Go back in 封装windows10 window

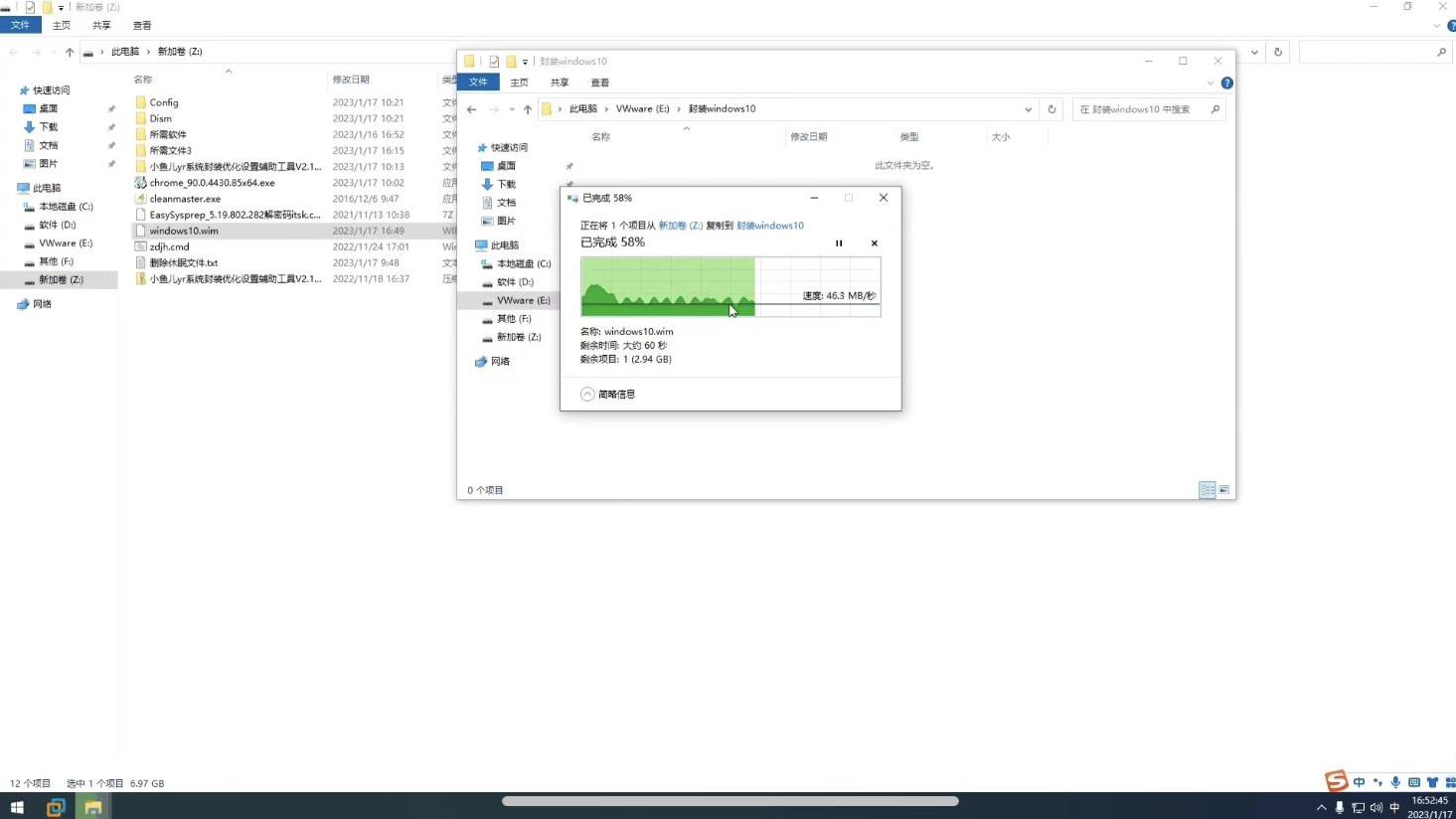click(472, 109)
